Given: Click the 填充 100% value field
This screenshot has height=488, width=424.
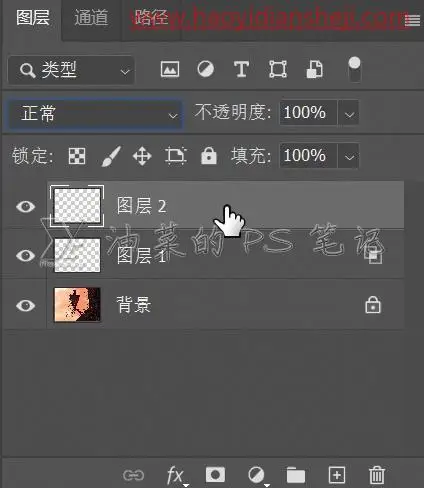Looking at the screenshot, I should (308, 156).
